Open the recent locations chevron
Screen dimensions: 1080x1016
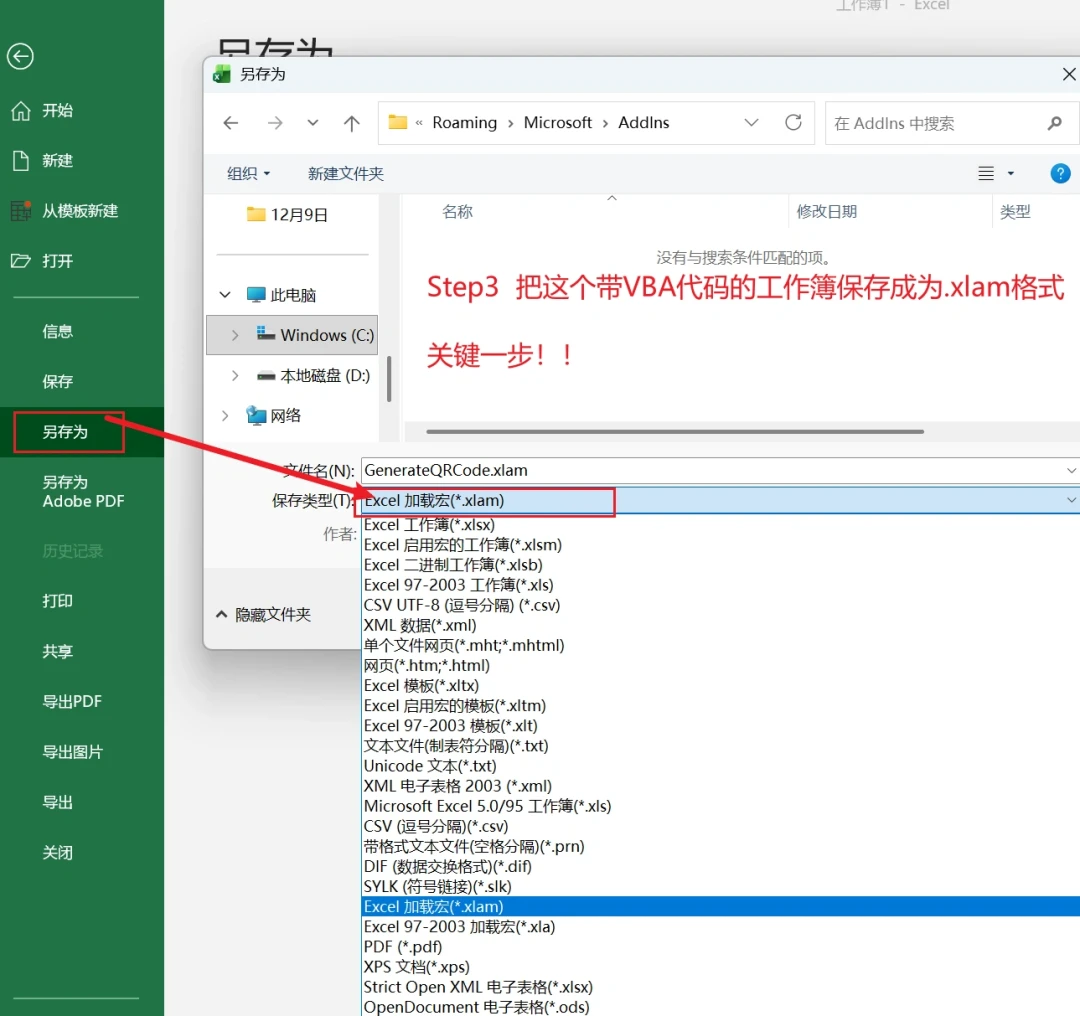(313, 123)
